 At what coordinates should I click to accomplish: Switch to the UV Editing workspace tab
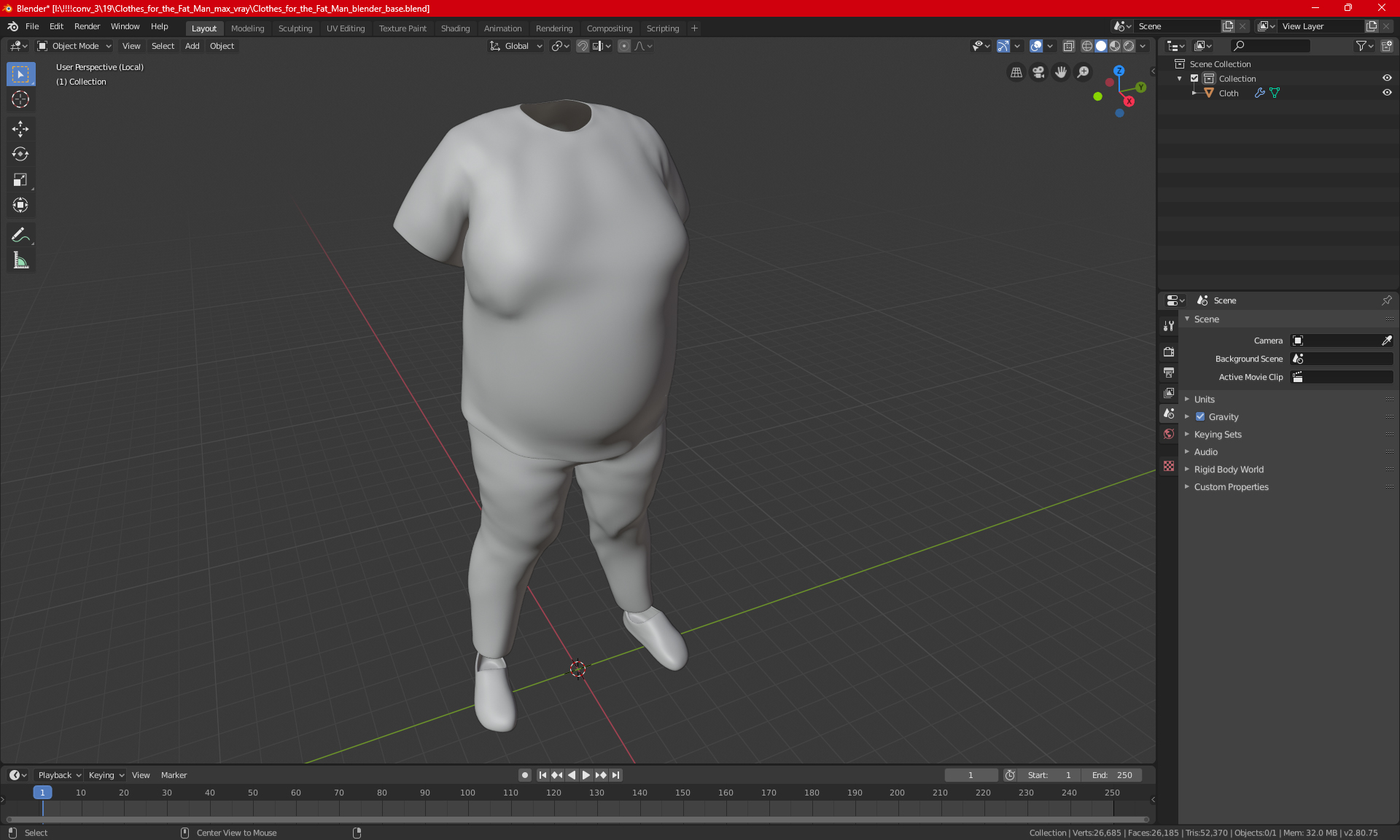[346, 28]
